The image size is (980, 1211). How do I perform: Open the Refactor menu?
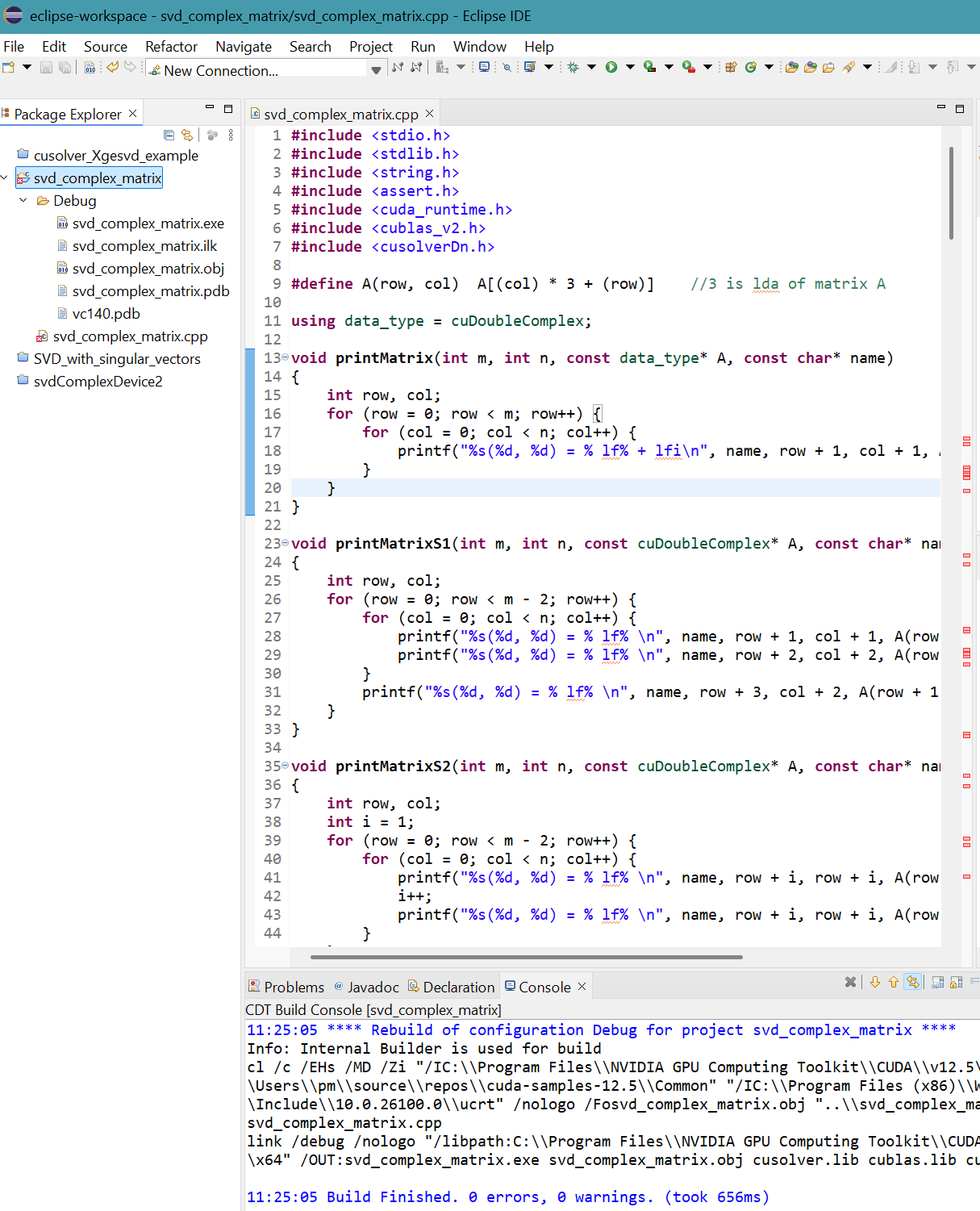(171, 47)
